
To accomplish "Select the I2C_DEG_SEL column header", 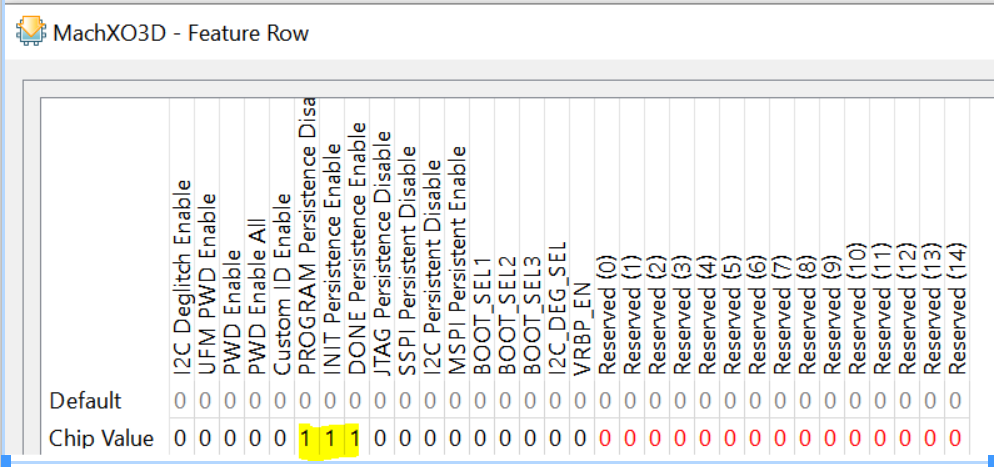I will pos(556,310).
